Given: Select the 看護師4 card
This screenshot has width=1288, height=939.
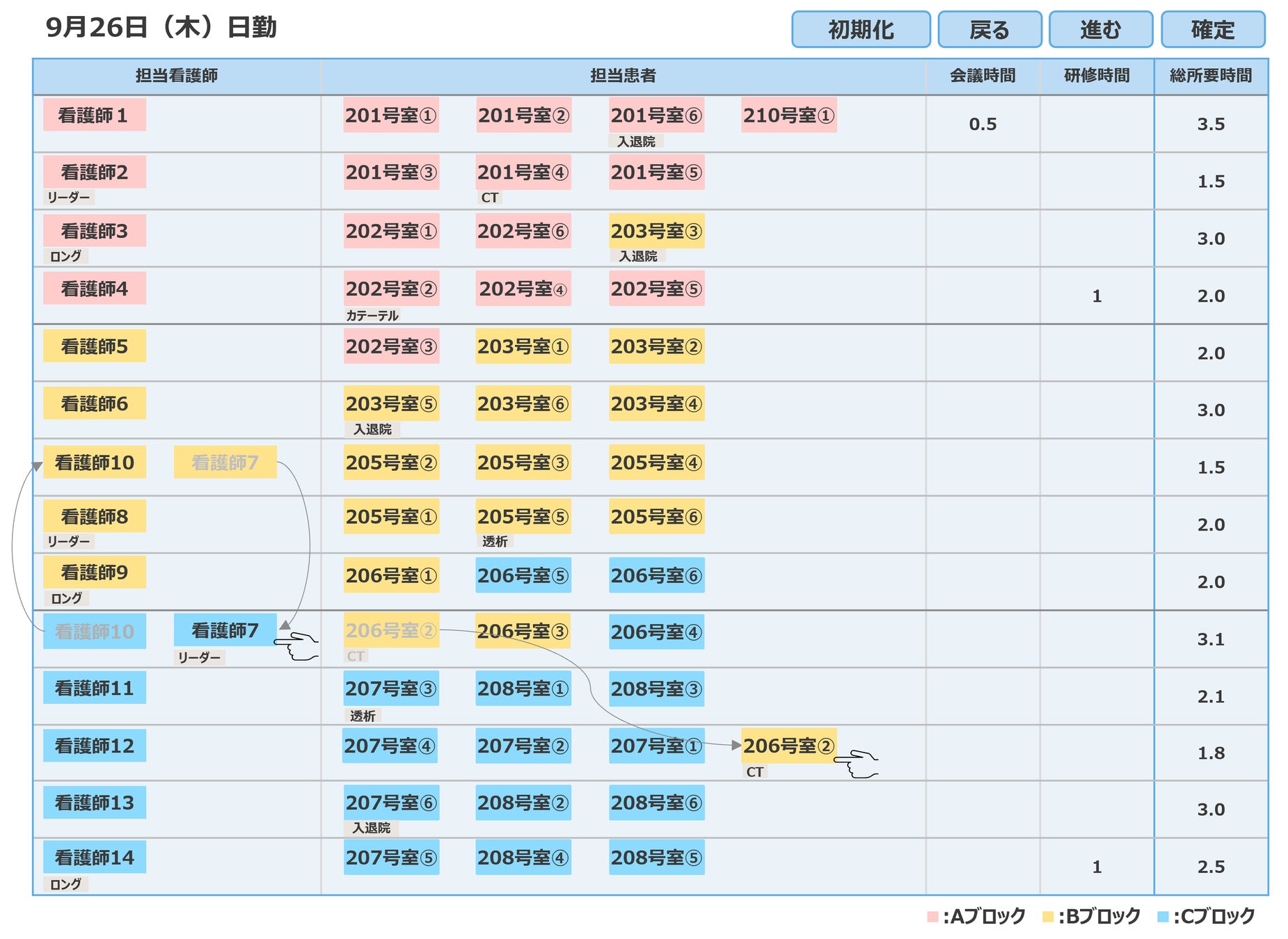Looking at the screenshot, I should 95,288.
